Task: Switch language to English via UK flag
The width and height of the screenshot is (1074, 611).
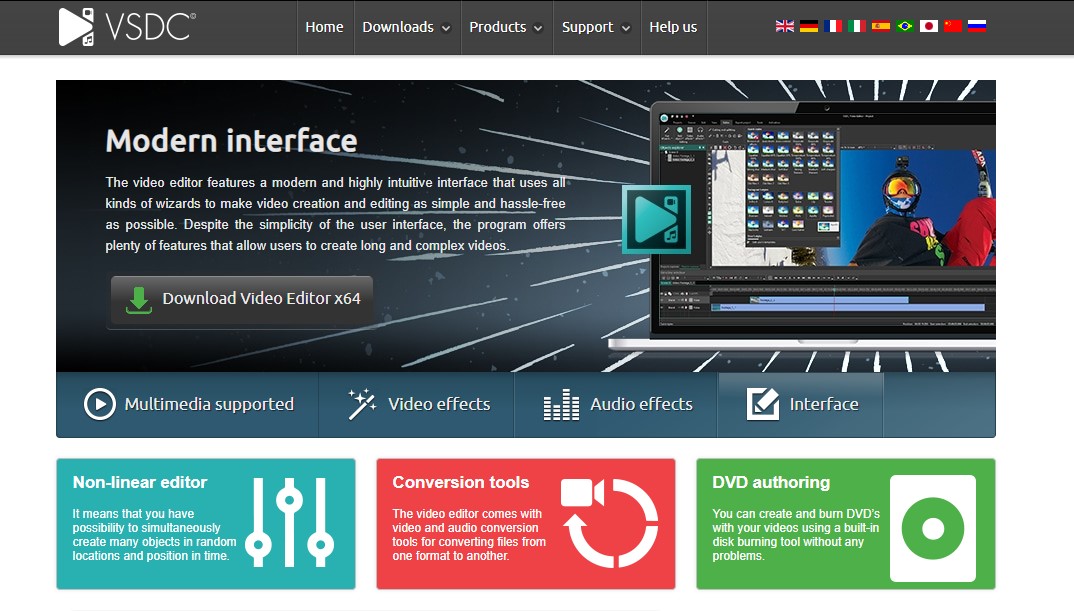Action: 785,26
